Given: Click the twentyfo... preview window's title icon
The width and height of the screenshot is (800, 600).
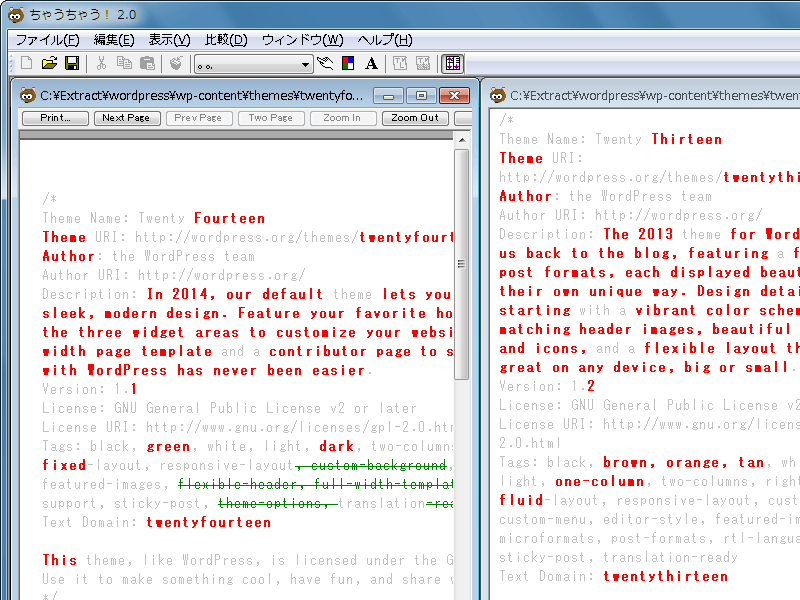Looking at the screenshot, I should pyautogui.click(x=28, y=95).
